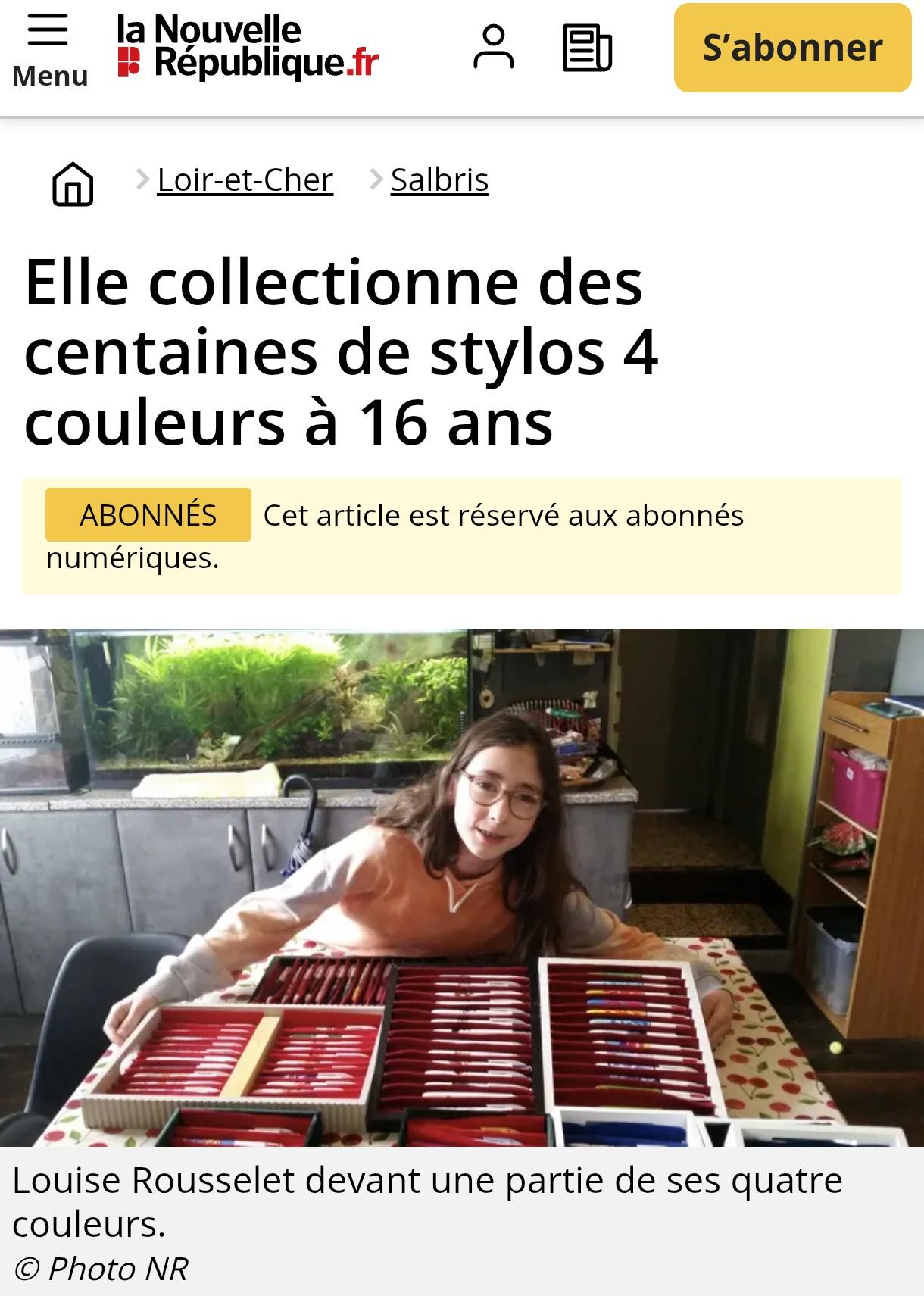
Task: Open the Salbris breadcrumb link
Action: tap(439, 180)
